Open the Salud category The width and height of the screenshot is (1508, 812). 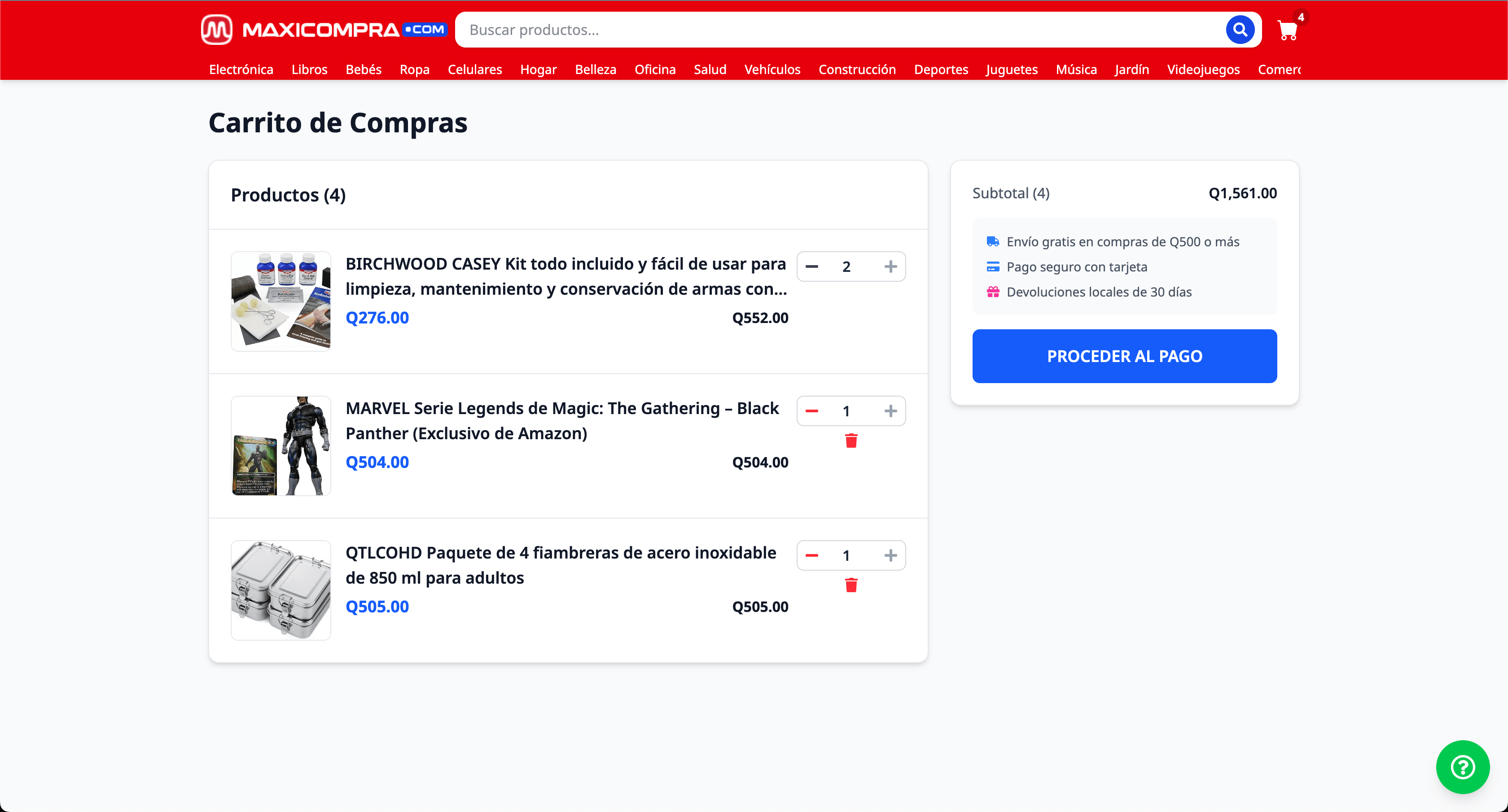[710, 70]
